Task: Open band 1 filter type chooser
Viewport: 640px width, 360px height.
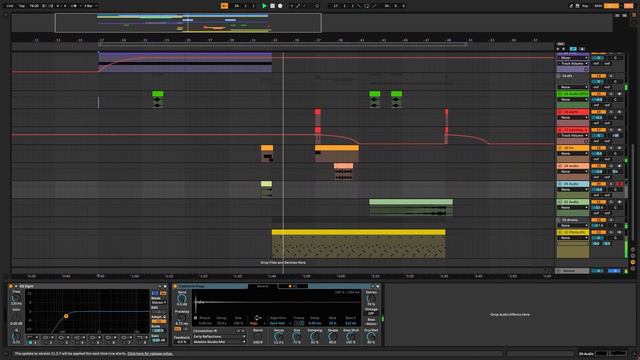Action: (x=32, y=337)
